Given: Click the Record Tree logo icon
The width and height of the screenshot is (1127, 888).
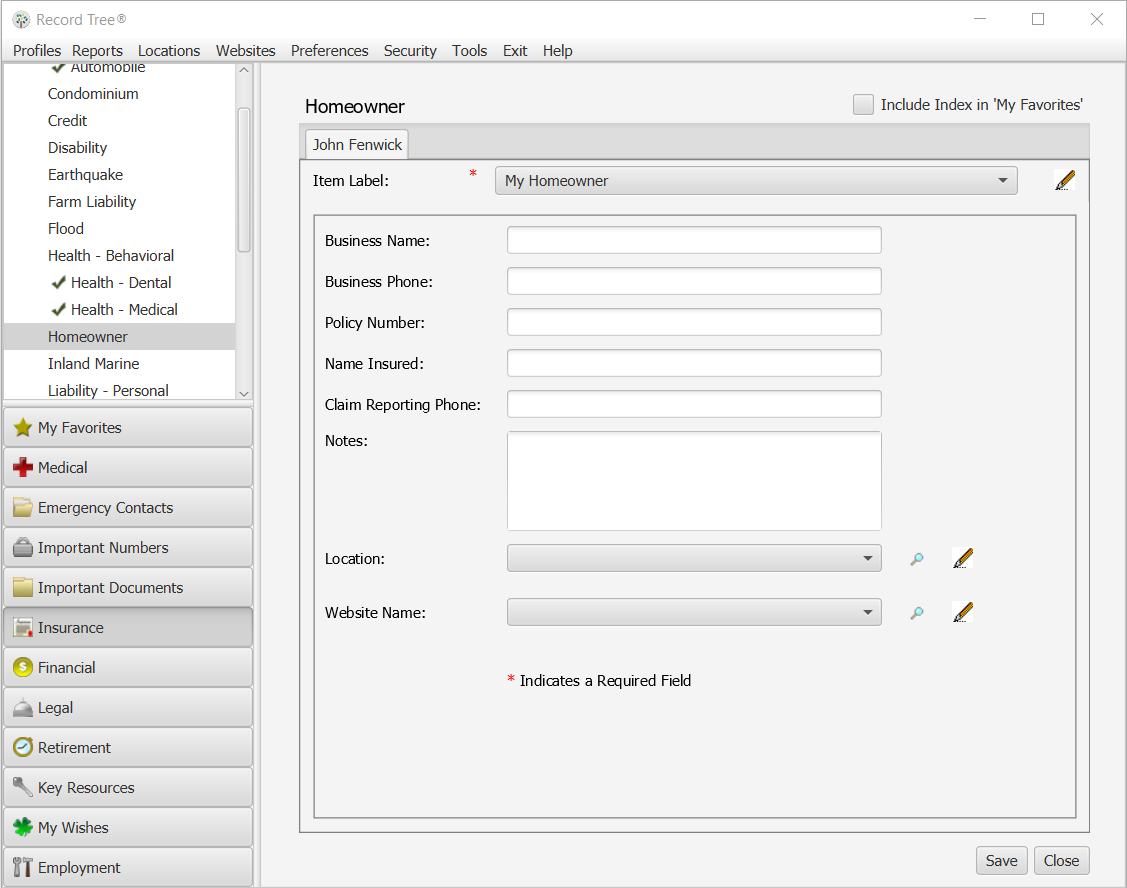Looking at the screenshot, I should point(19,19).
